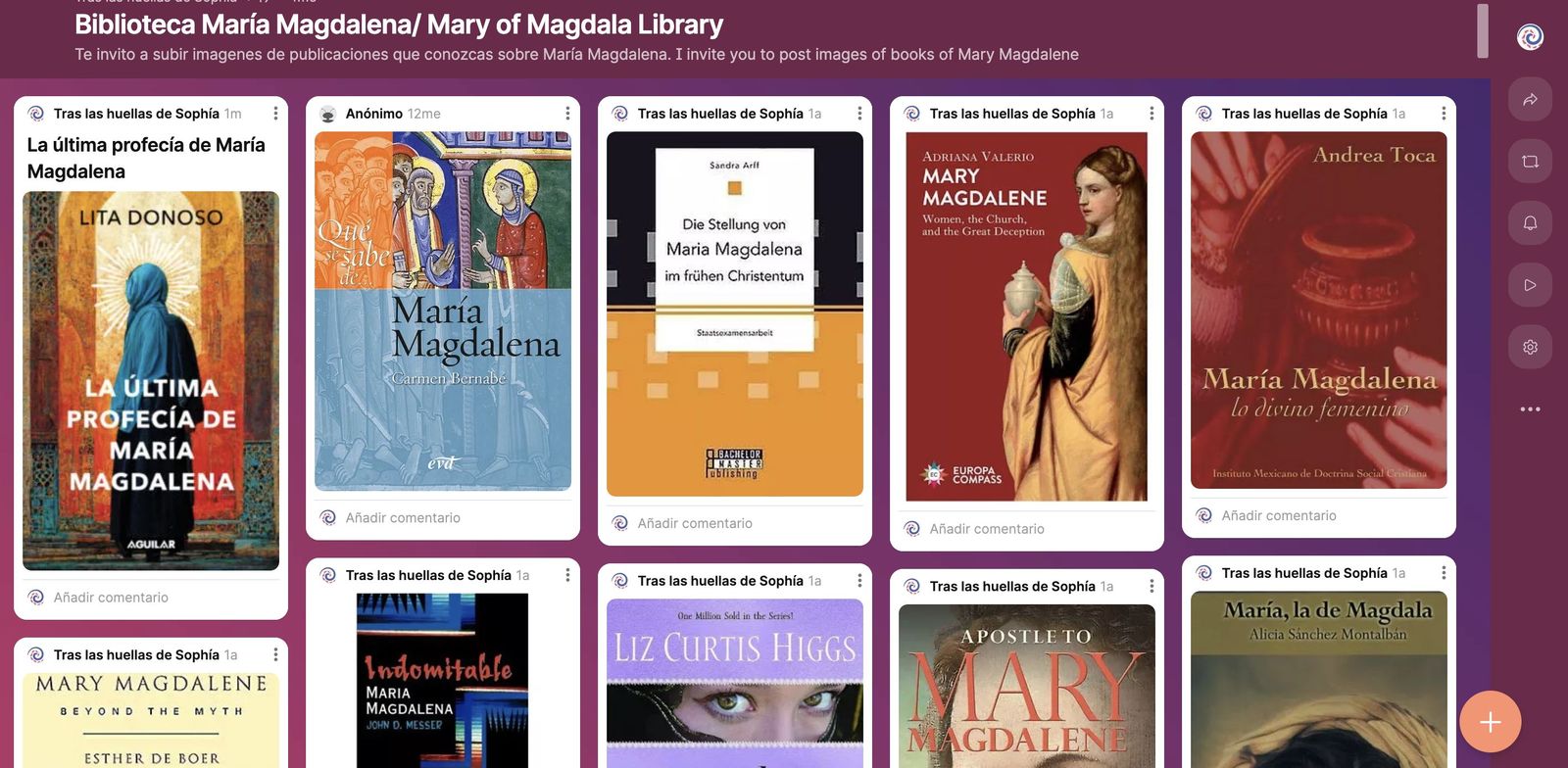Image resolution: width=1568 pixels, height=768 pixels.
Task: Open the notifications bell icon
Action: click(x=1530, y=223)
